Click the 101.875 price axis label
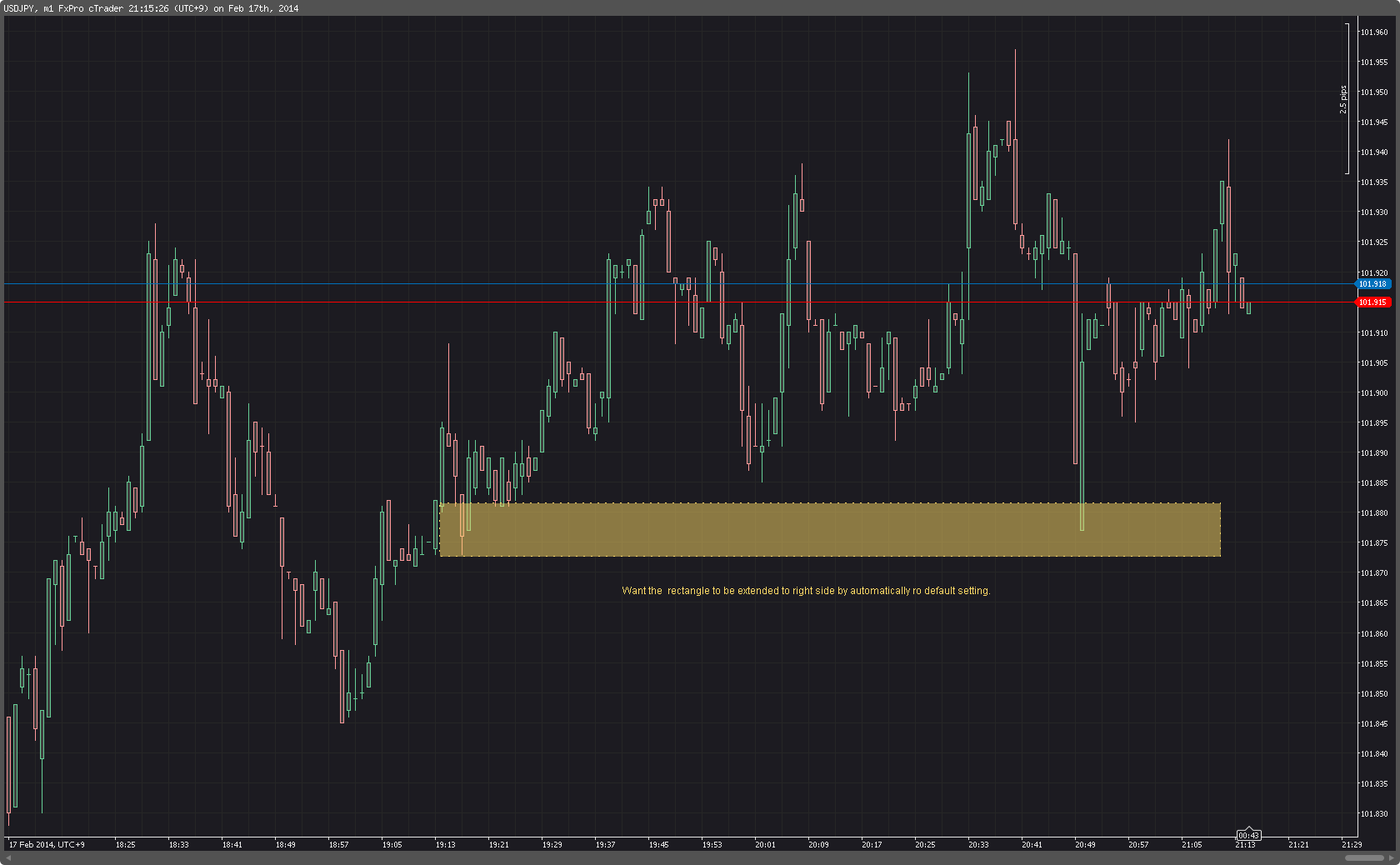 click(x=1374, y=543)
